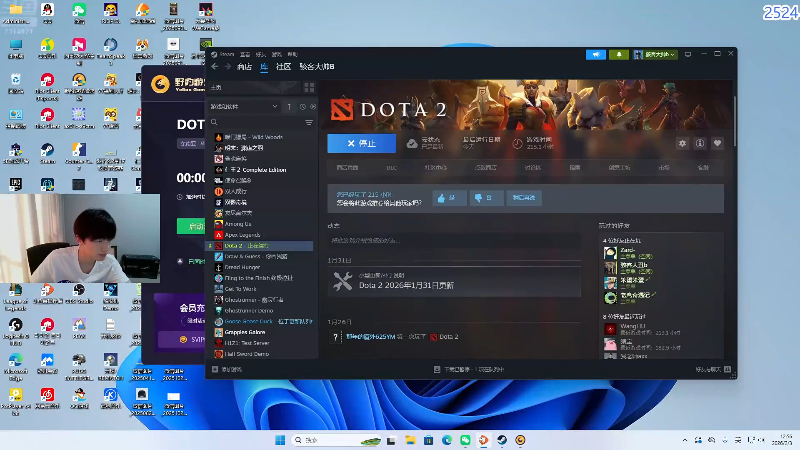Click the start button in accelerator window

click(x=191, y=226)
